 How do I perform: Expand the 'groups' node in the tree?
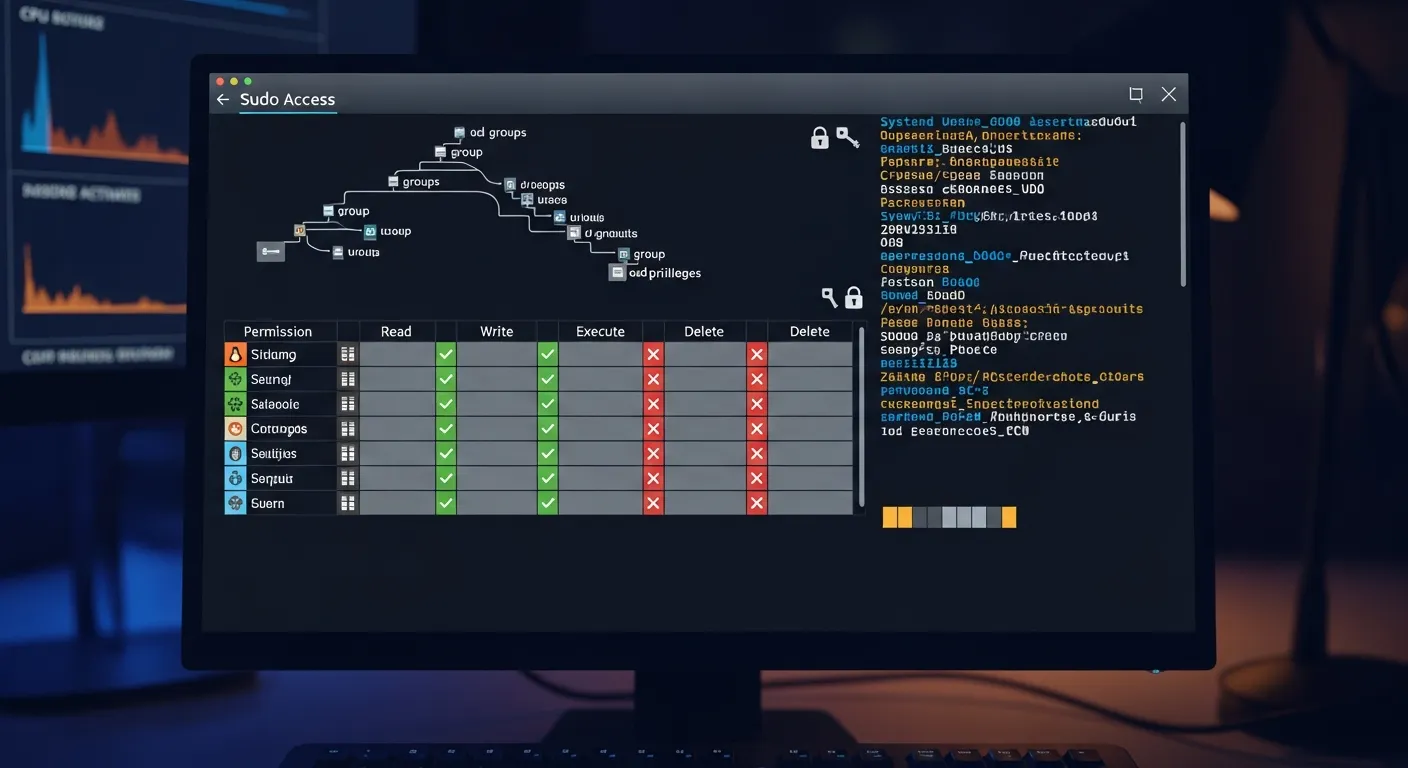[x=393, y=182]
